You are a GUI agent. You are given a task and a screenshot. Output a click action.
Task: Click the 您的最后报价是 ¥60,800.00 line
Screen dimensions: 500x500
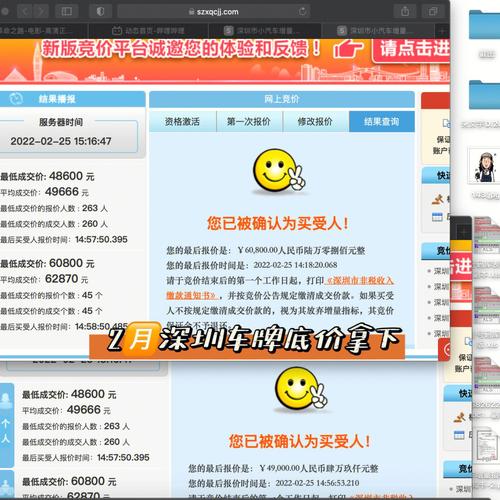click(x=266, y=250)
